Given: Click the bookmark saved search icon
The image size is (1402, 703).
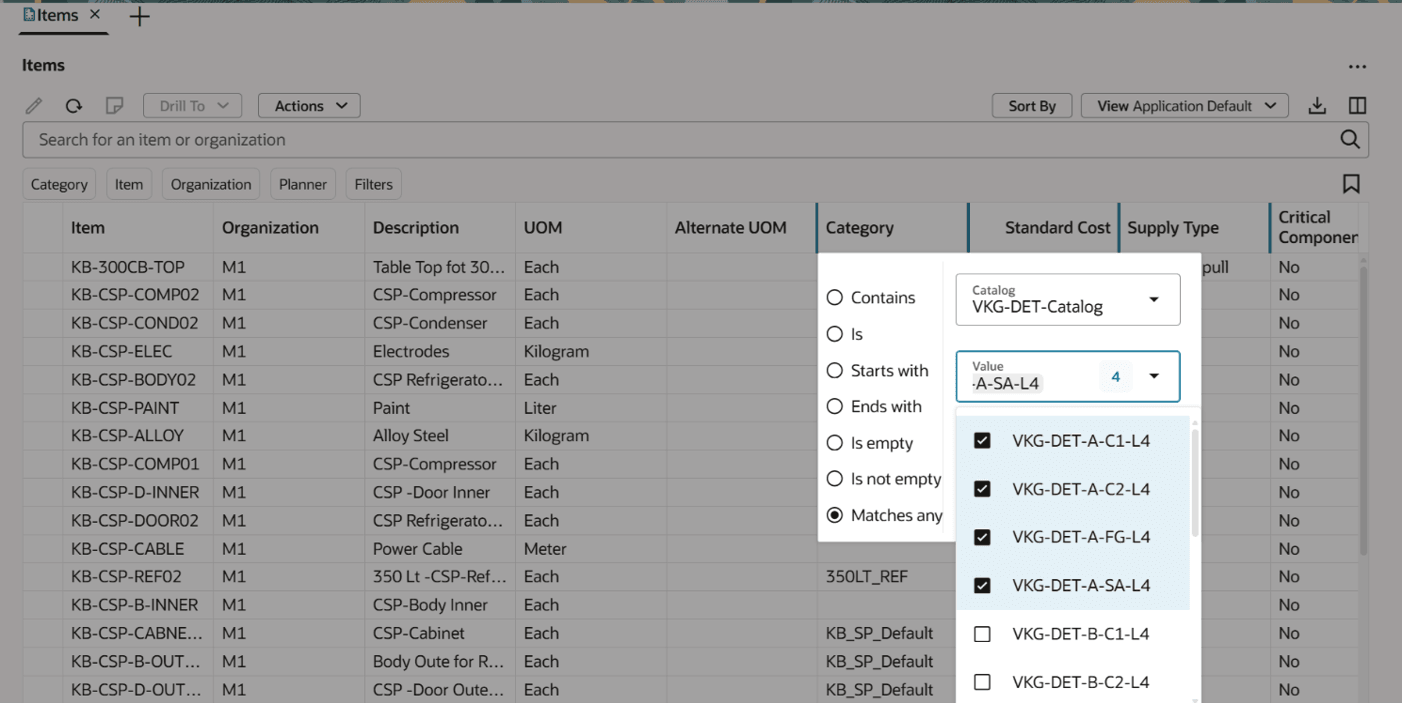Looking at the screenshot, I should (1351, 184).
